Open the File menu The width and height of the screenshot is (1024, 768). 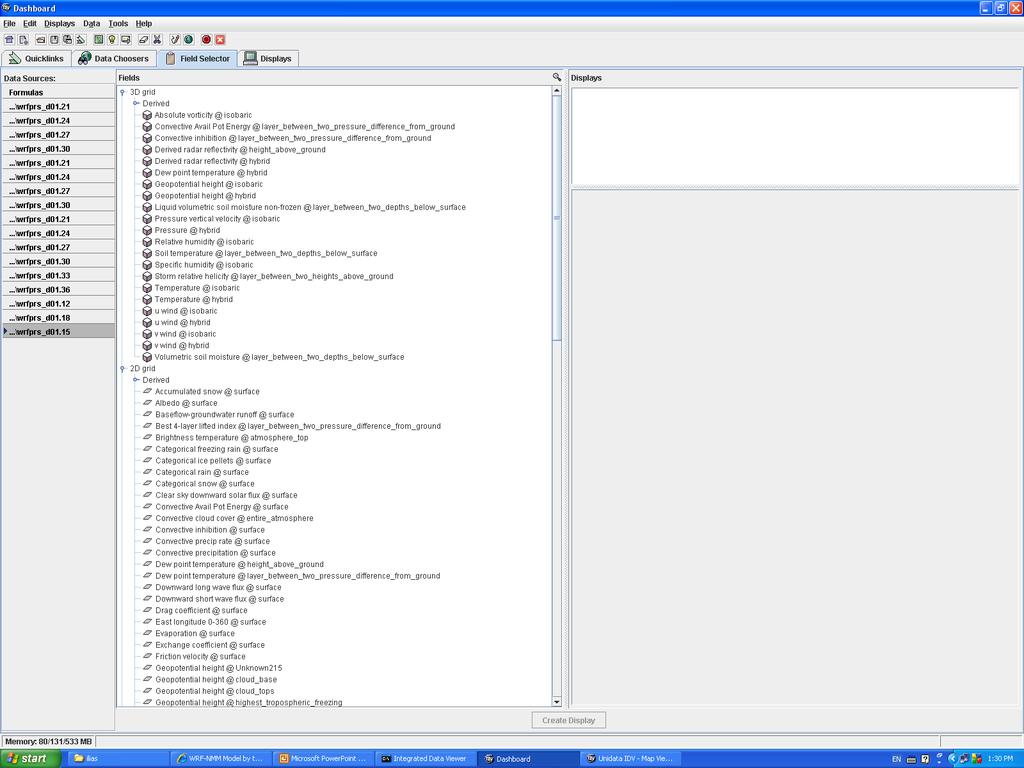tap(9, 24)
